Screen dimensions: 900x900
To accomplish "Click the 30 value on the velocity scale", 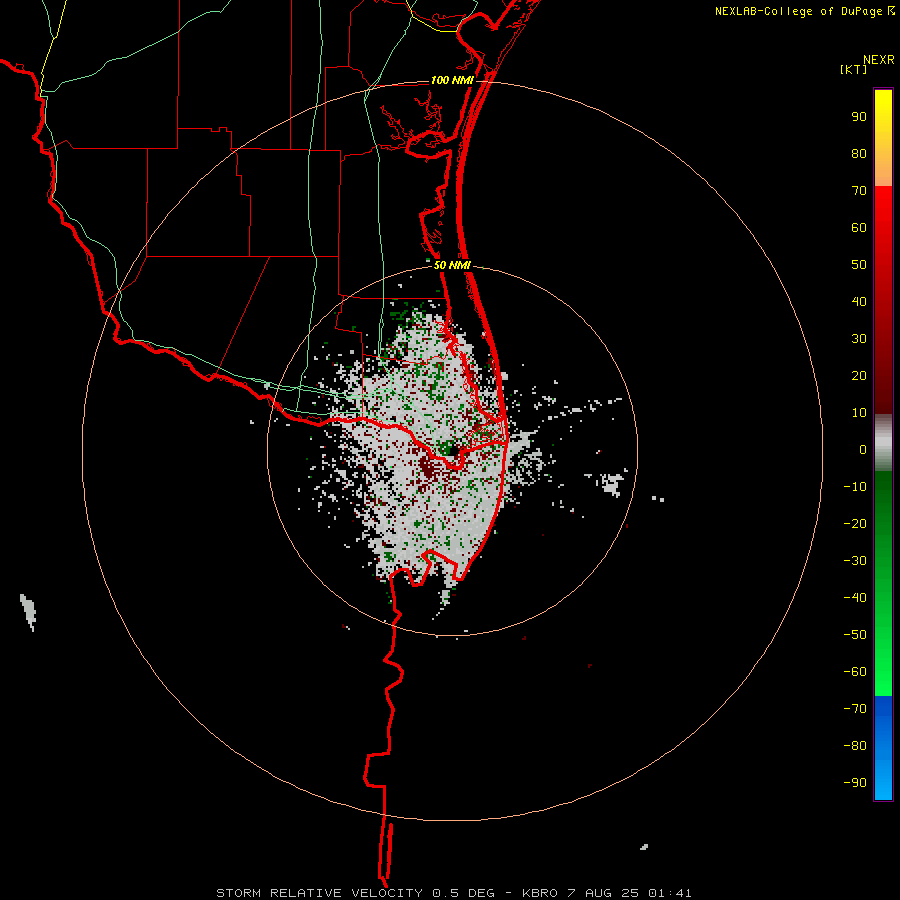I will [859, 339].
